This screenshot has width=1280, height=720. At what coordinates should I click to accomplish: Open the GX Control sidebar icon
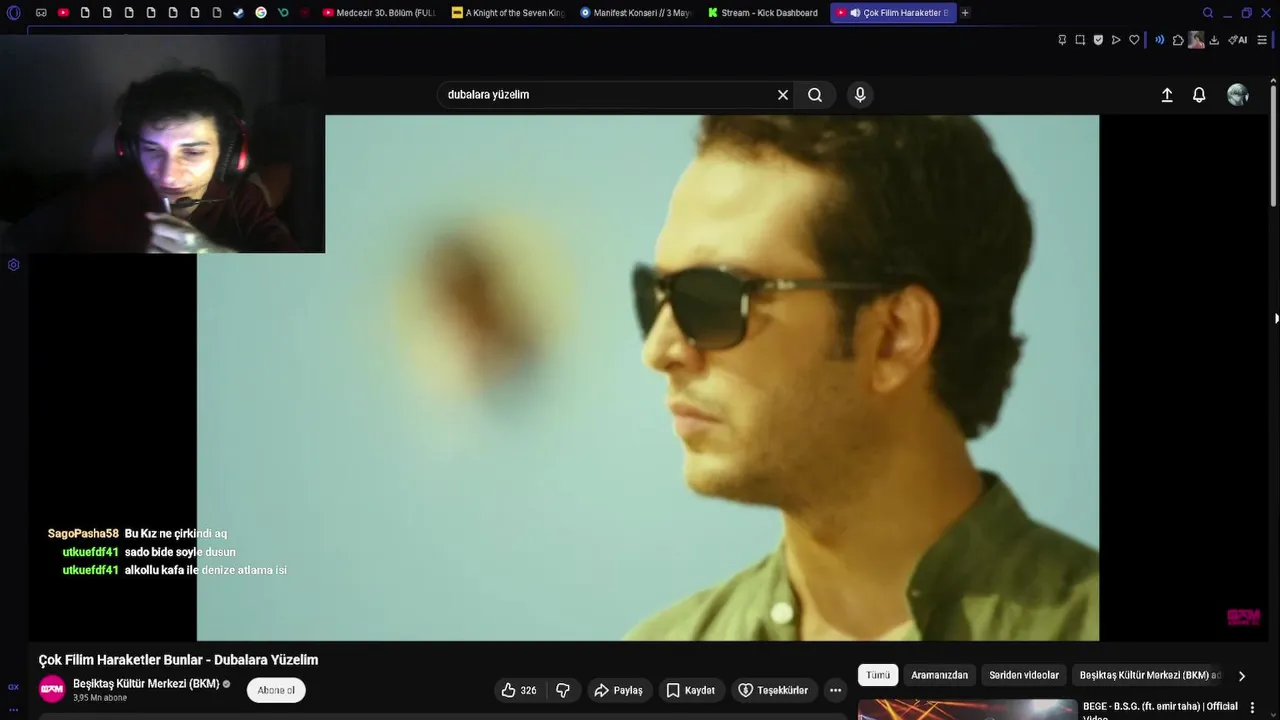[13, 687]
